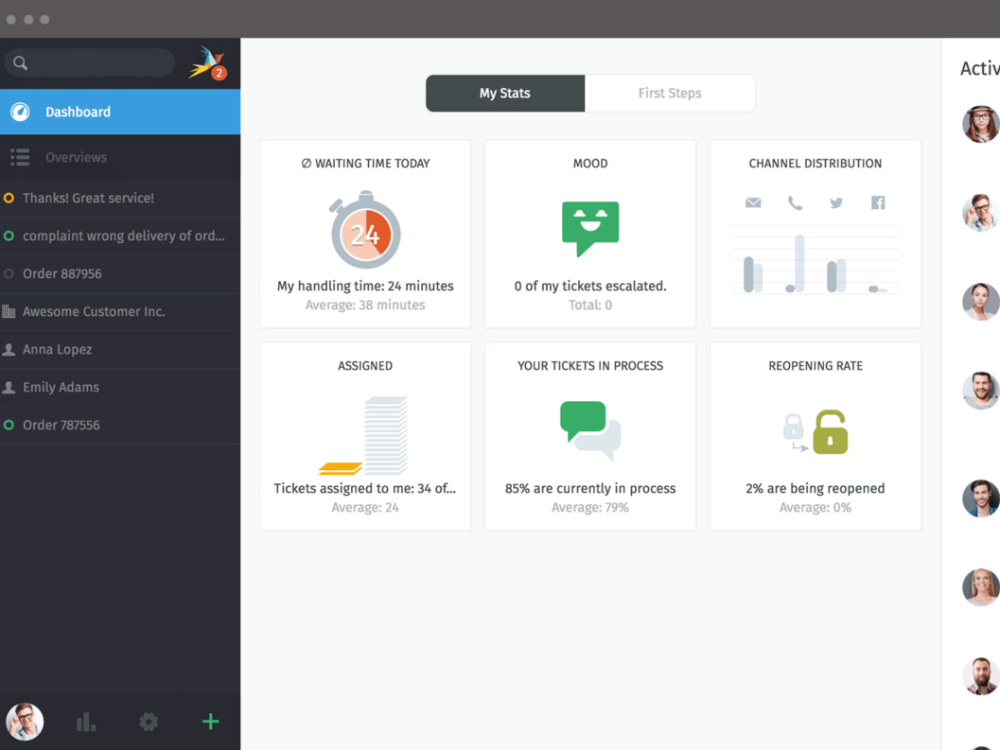Click the green chat bubbles icon
Image resolution: width=1000 pixels, height=750 pixels.
(590, 430)
